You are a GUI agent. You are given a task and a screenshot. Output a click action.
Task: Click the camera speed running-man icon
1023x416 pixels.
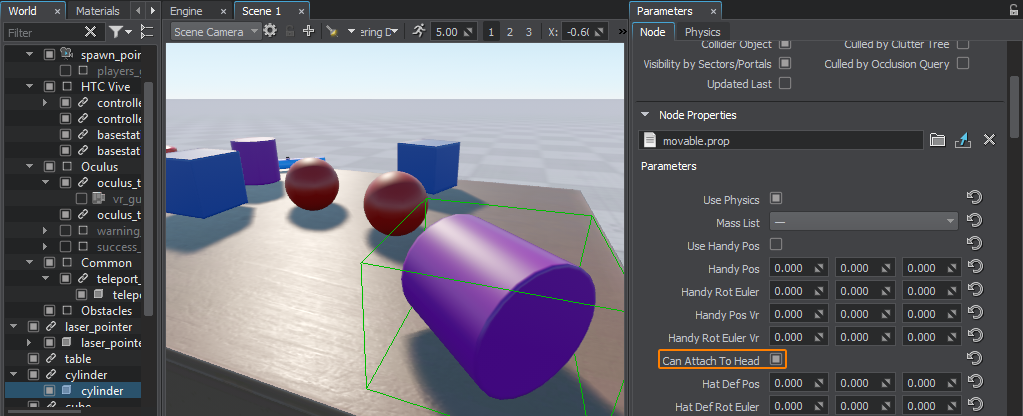(x=417, y=32)
